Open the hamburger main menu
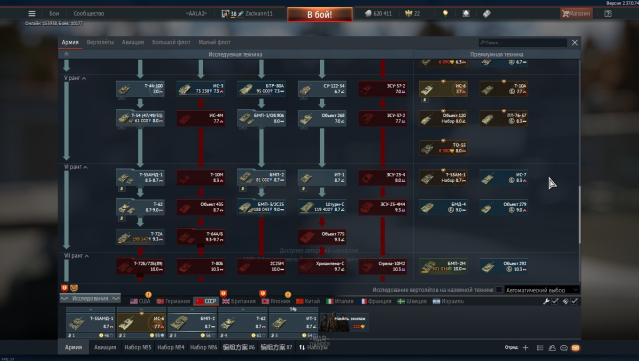 pyautogui.click(x=31, y=13)
